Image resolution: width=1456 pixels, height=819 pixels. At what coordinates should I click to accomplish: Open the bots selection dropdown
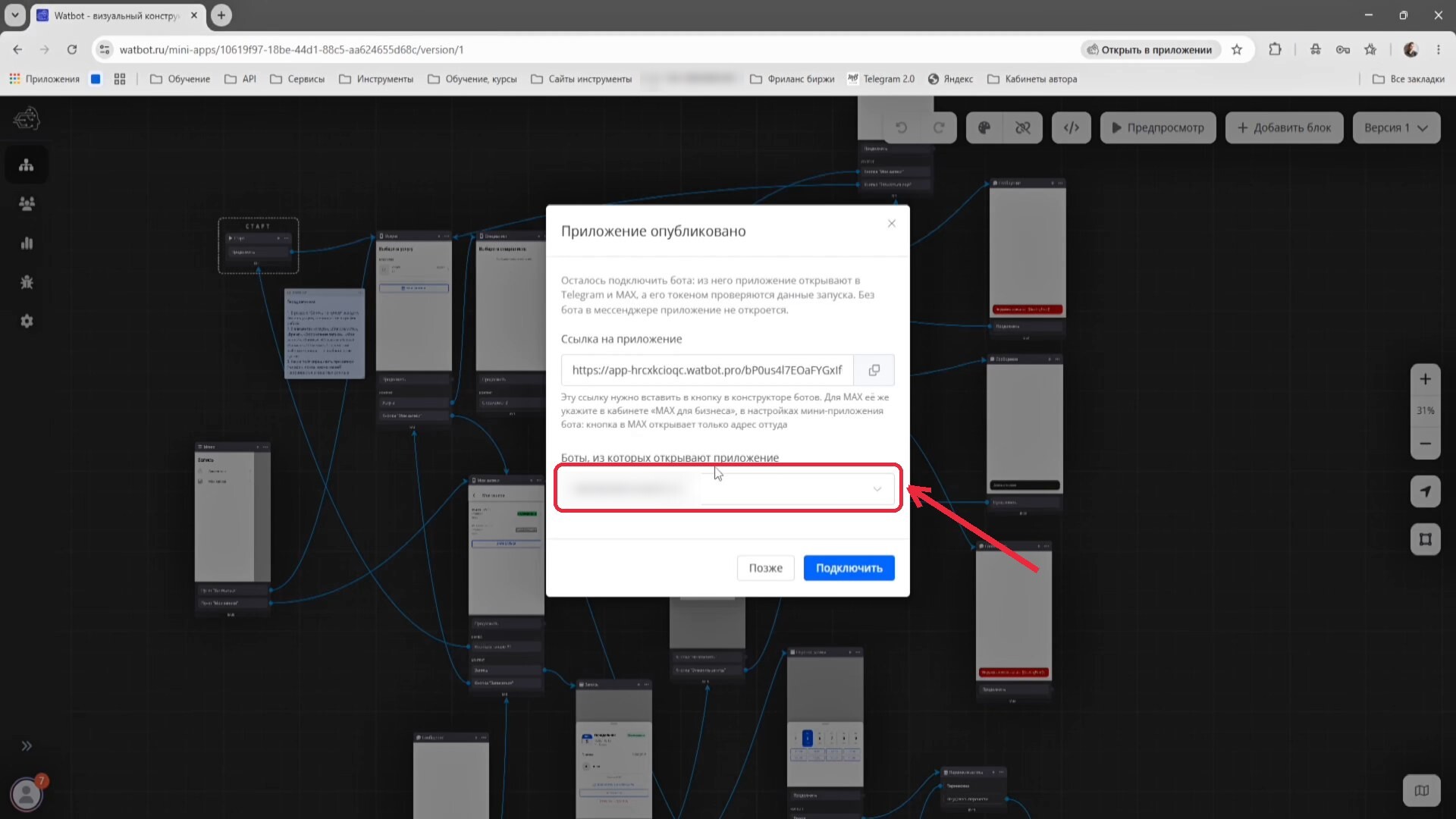728,488
